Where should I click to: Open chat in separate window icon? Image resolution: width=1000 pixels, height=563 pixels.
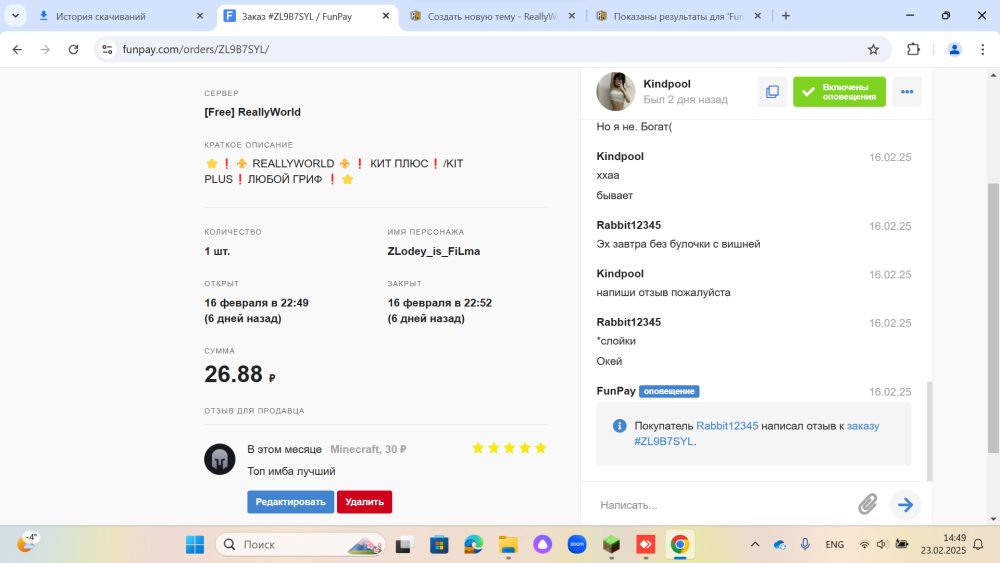pyautogui.click(x=772, y=92)
